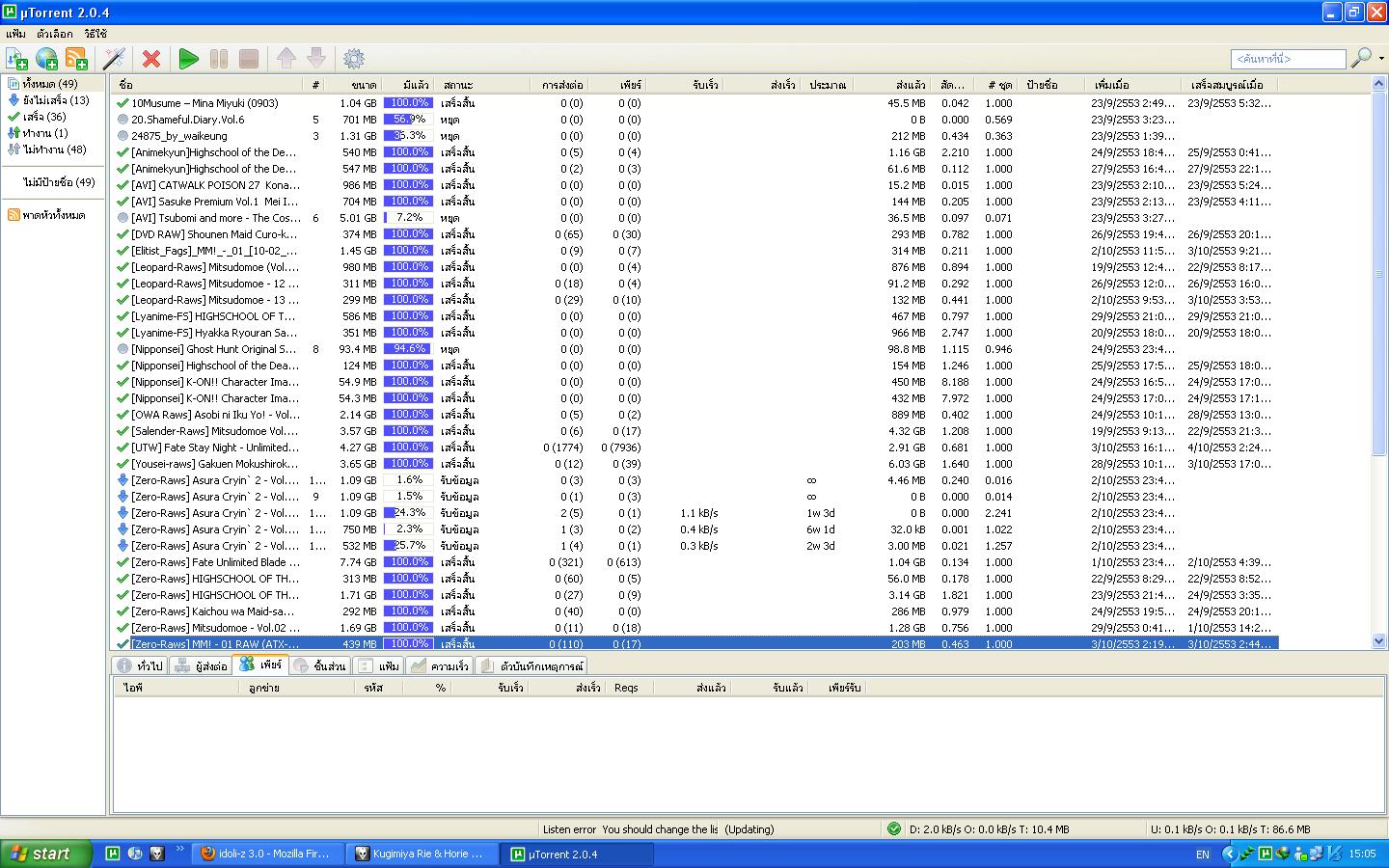Screen dimensions: 1389x868
Task: Click Add Torrent from URL icon
Action: pos(46,59)
